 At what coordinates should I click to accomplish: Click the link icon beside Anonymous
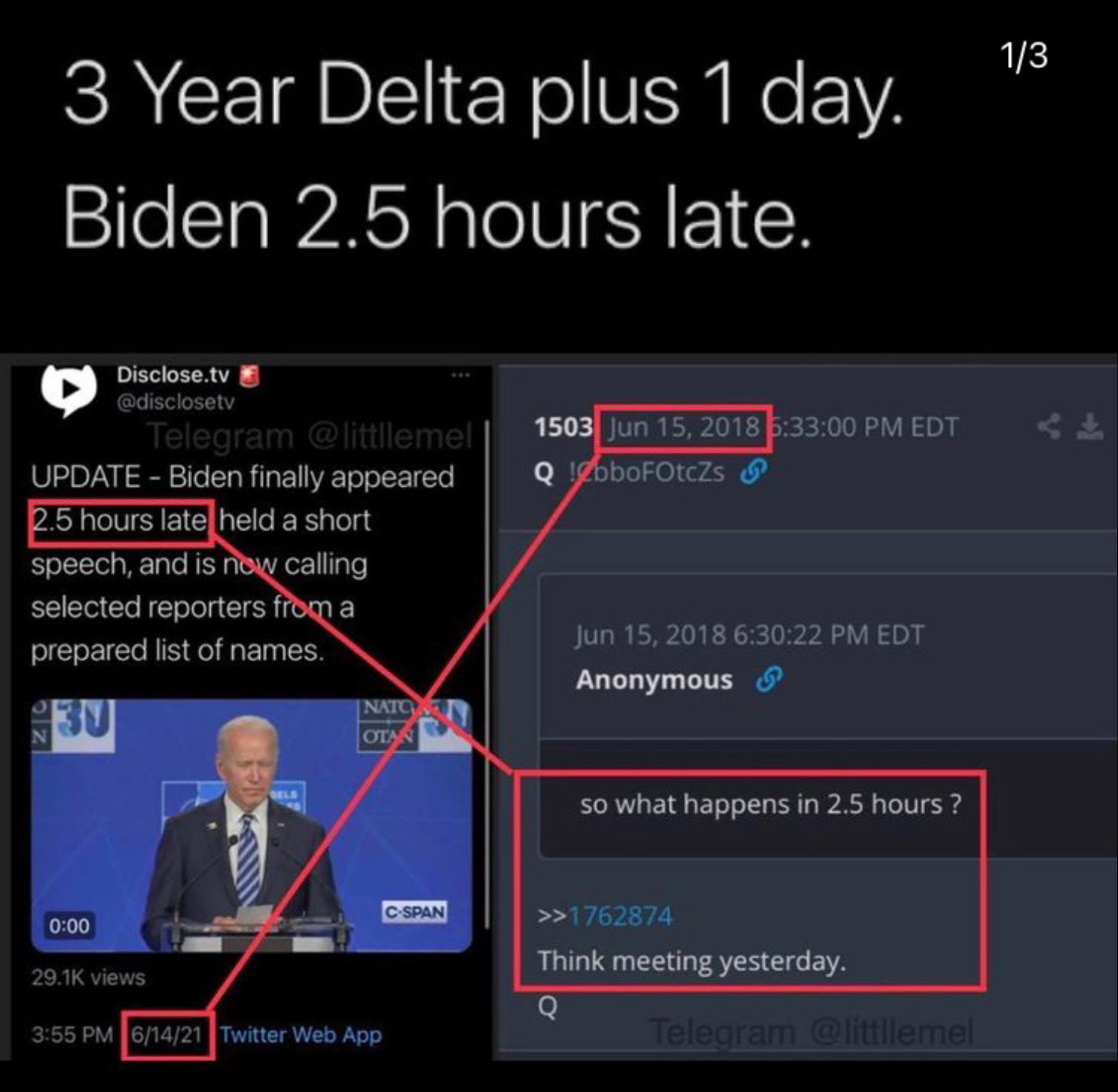[769, 679]
